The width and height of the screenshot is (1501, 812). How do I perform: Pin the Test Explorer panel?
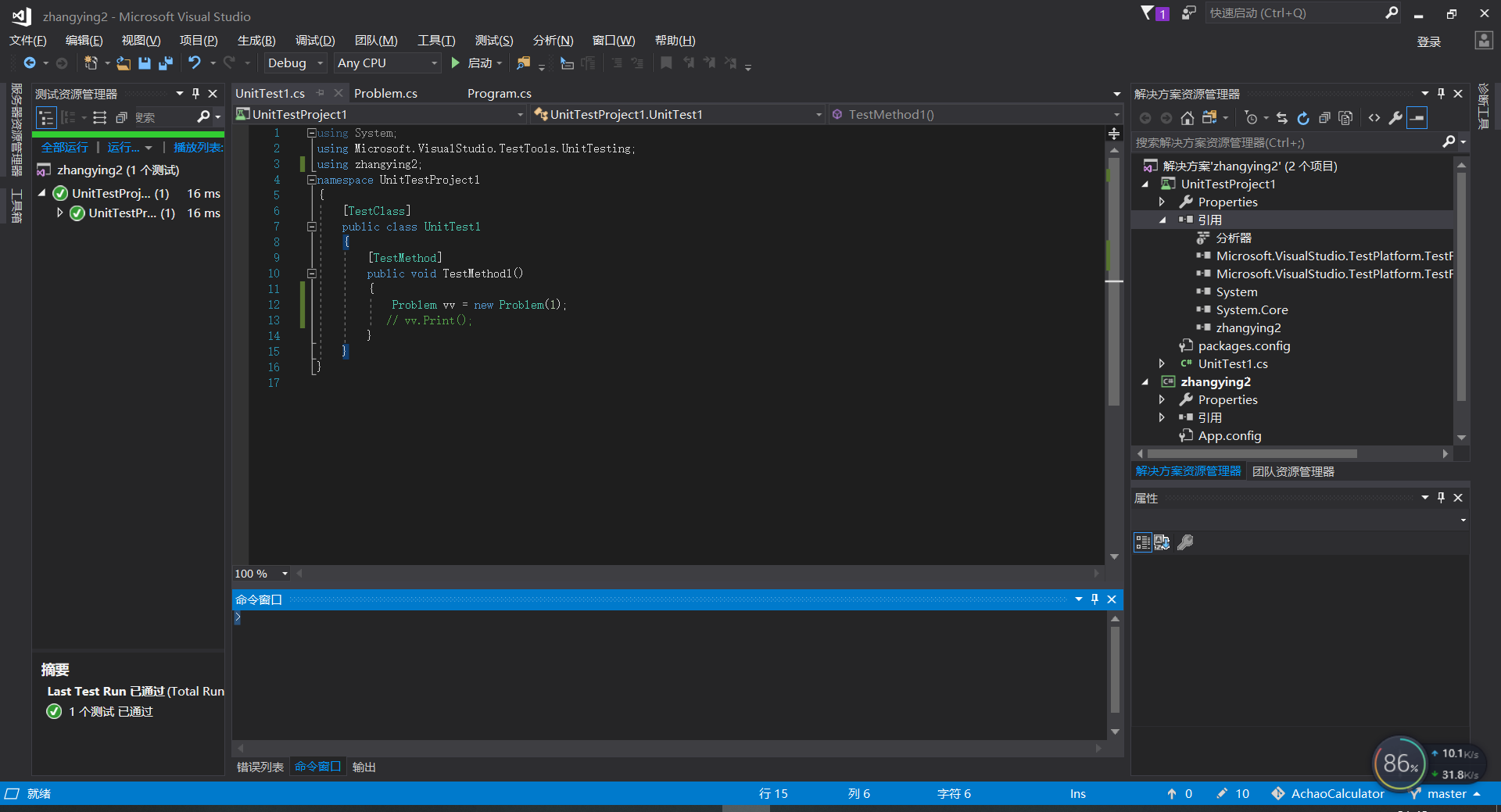click(x=195, y=94)
